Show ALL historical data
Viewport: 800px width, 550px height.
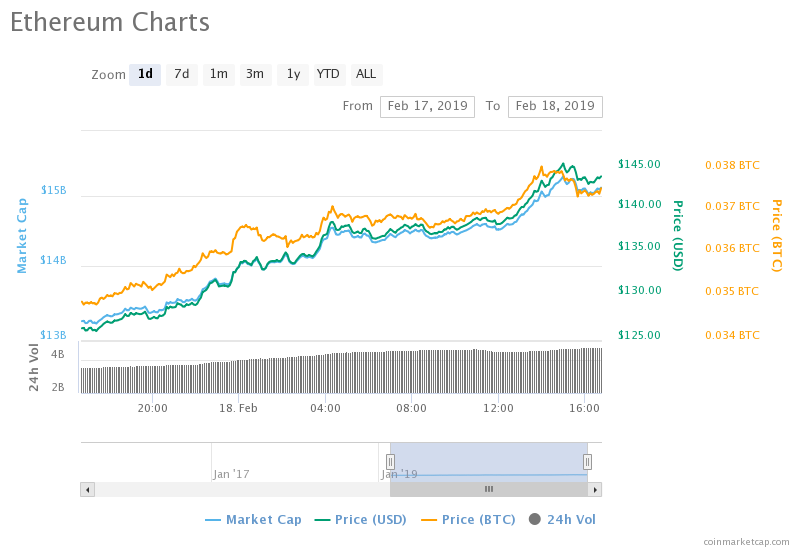(x=366, y=74)
